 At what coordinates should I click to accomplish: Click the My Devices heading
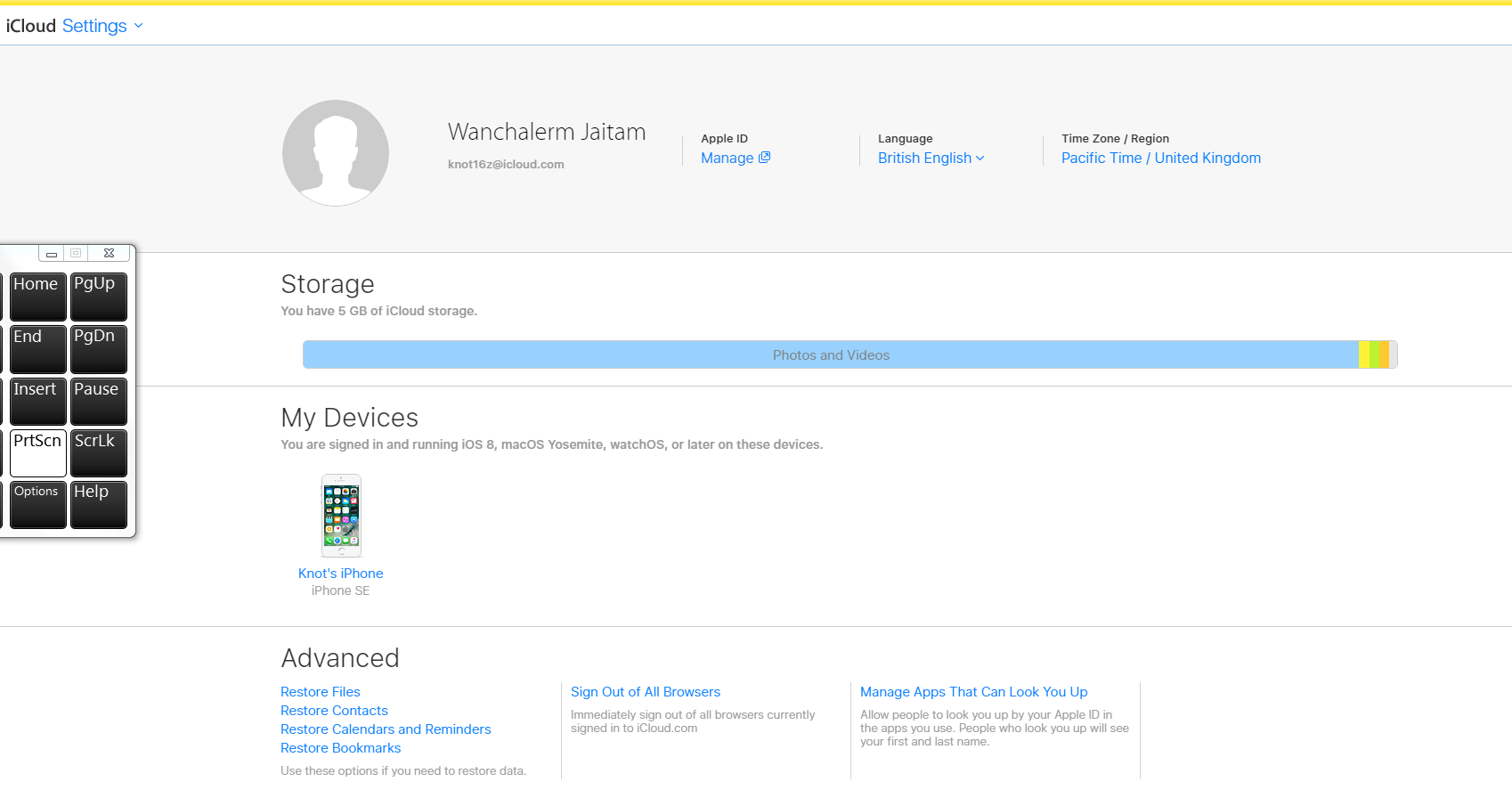[349, 418]
